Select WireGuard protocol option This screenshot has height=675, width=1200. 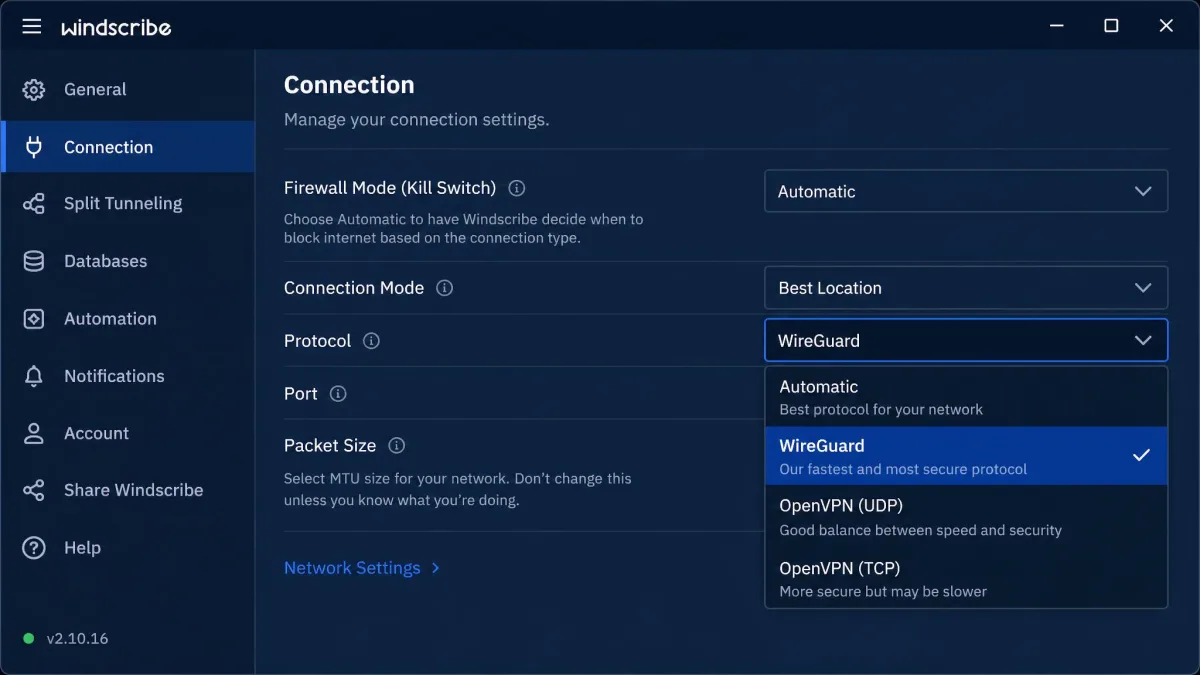coord(966,456)
